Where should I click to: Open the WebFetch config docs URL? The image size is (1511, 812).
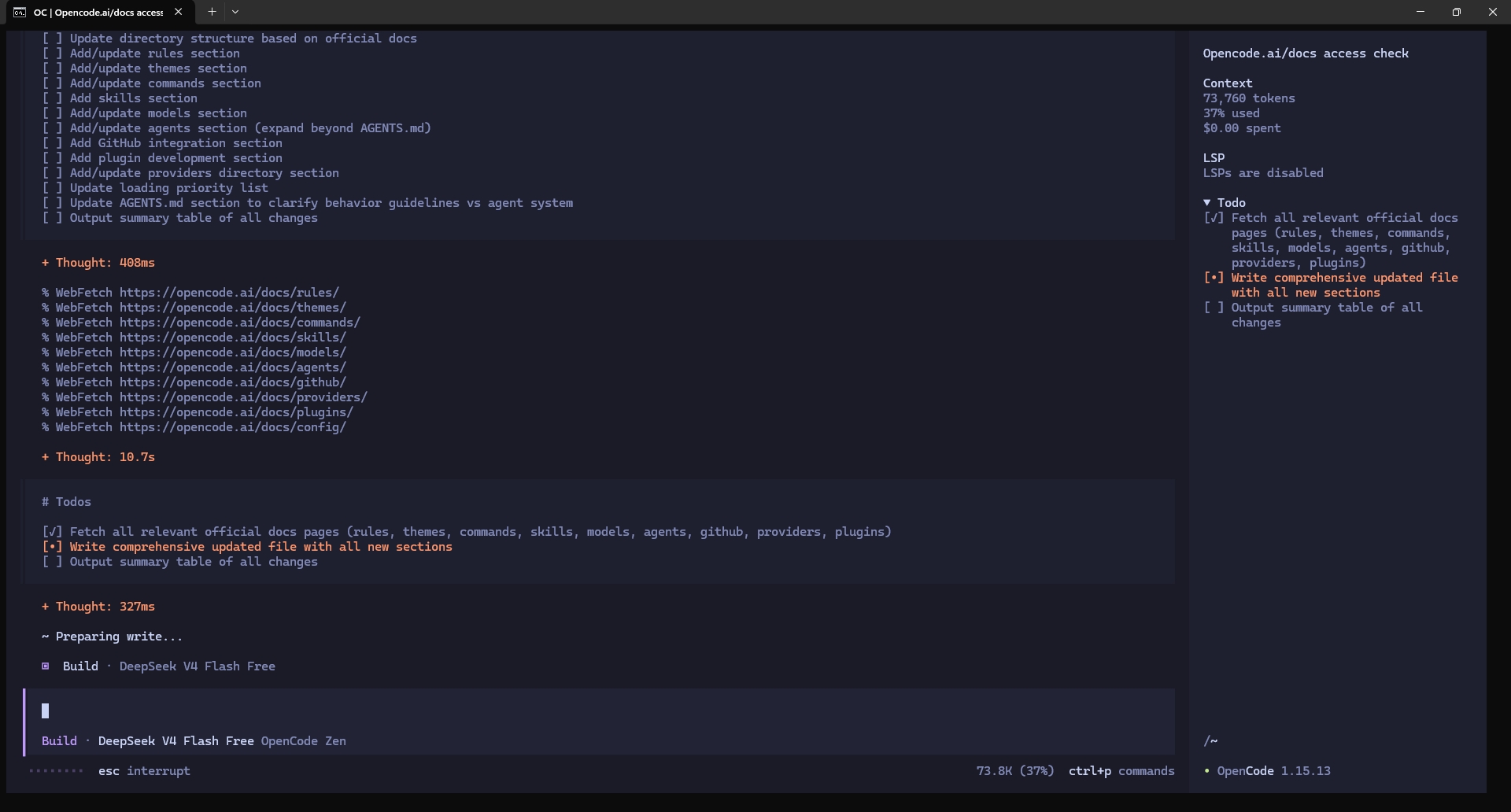pyautogui.click(x=233, y=427)
